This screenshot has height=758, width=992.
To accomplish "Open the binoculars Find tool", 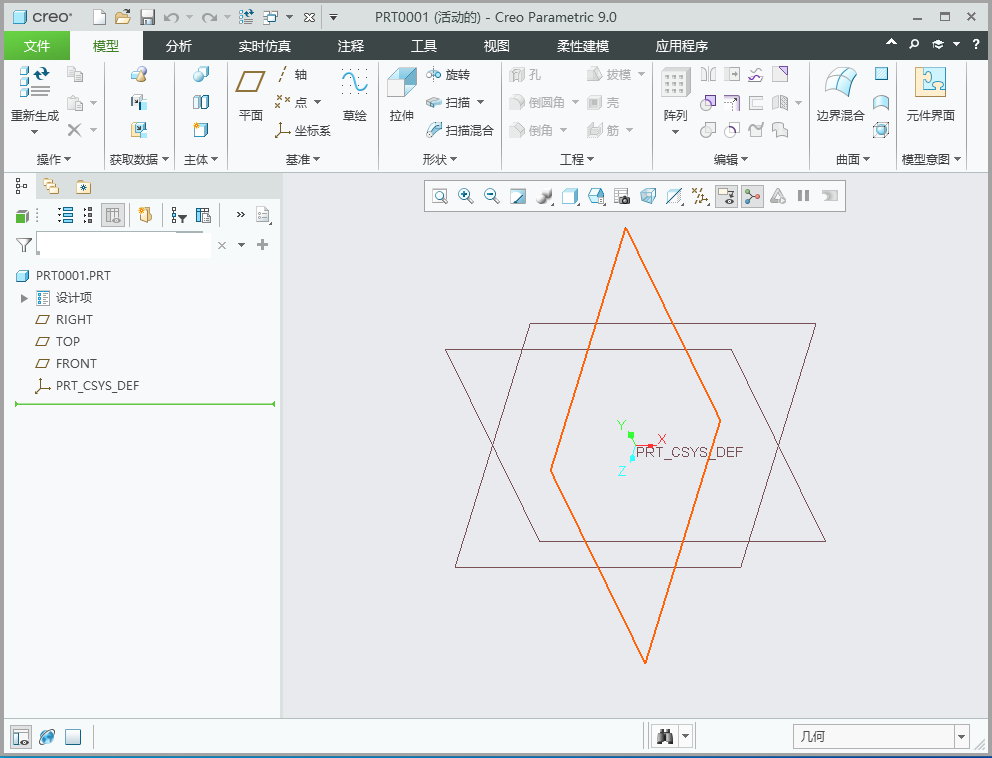I will pos(665,736).
